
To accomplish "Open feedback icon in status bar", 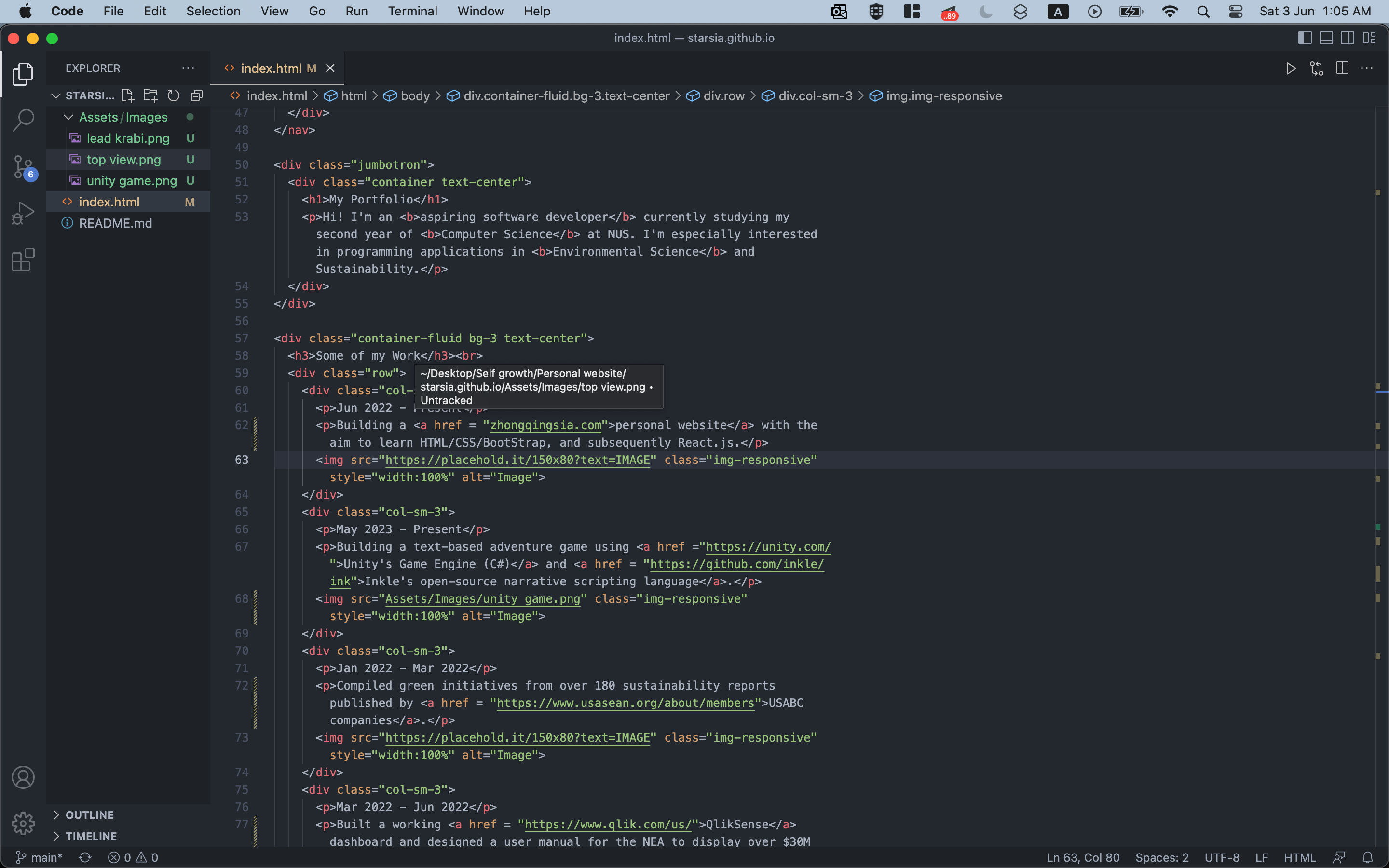I will [1339, 857].
